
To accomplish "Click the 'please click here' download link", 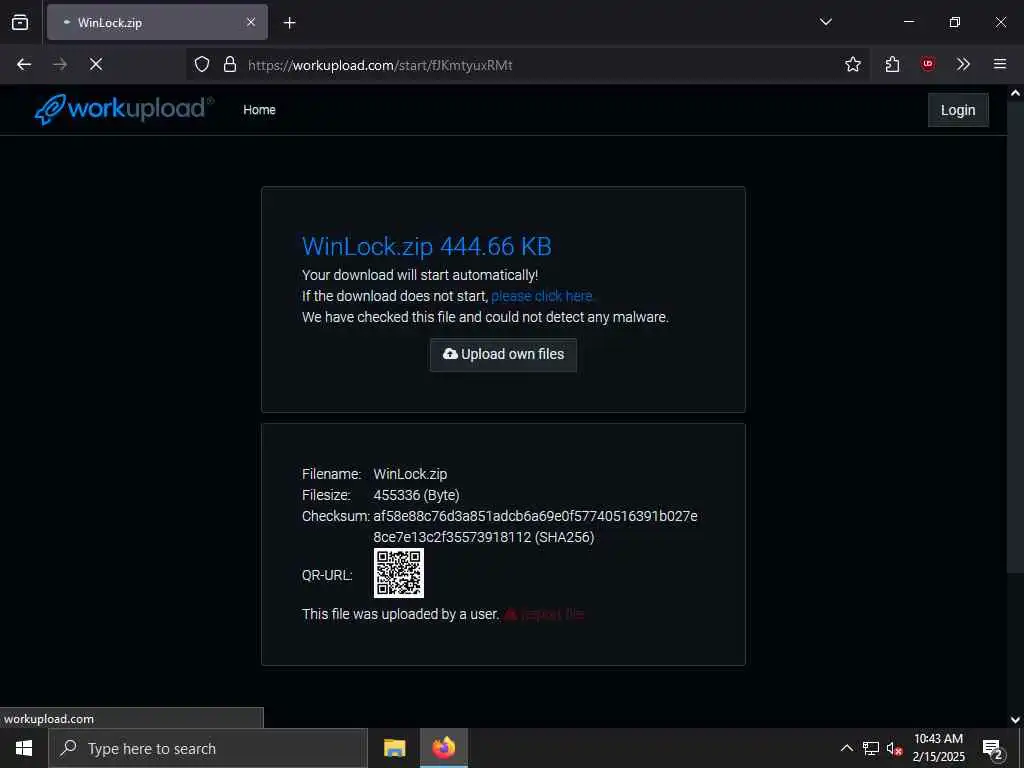I will click(x=542, y=296).
